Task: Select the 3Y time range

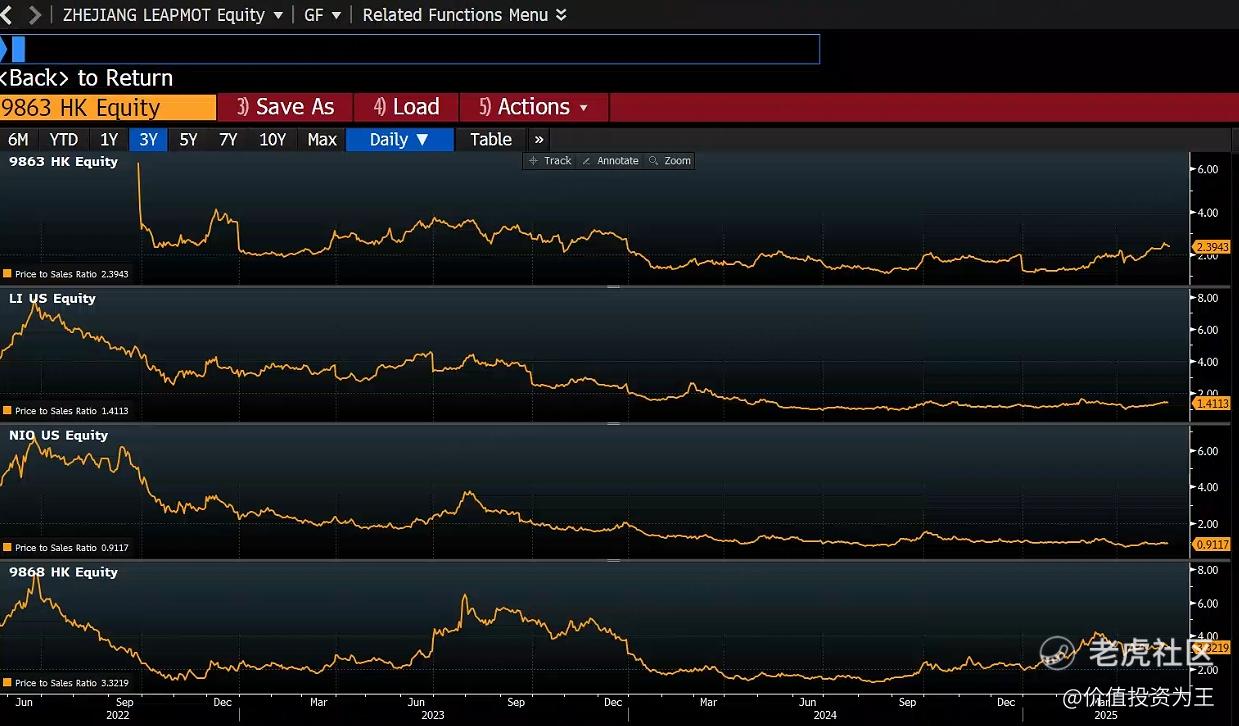Action: (x=148, y=140)
